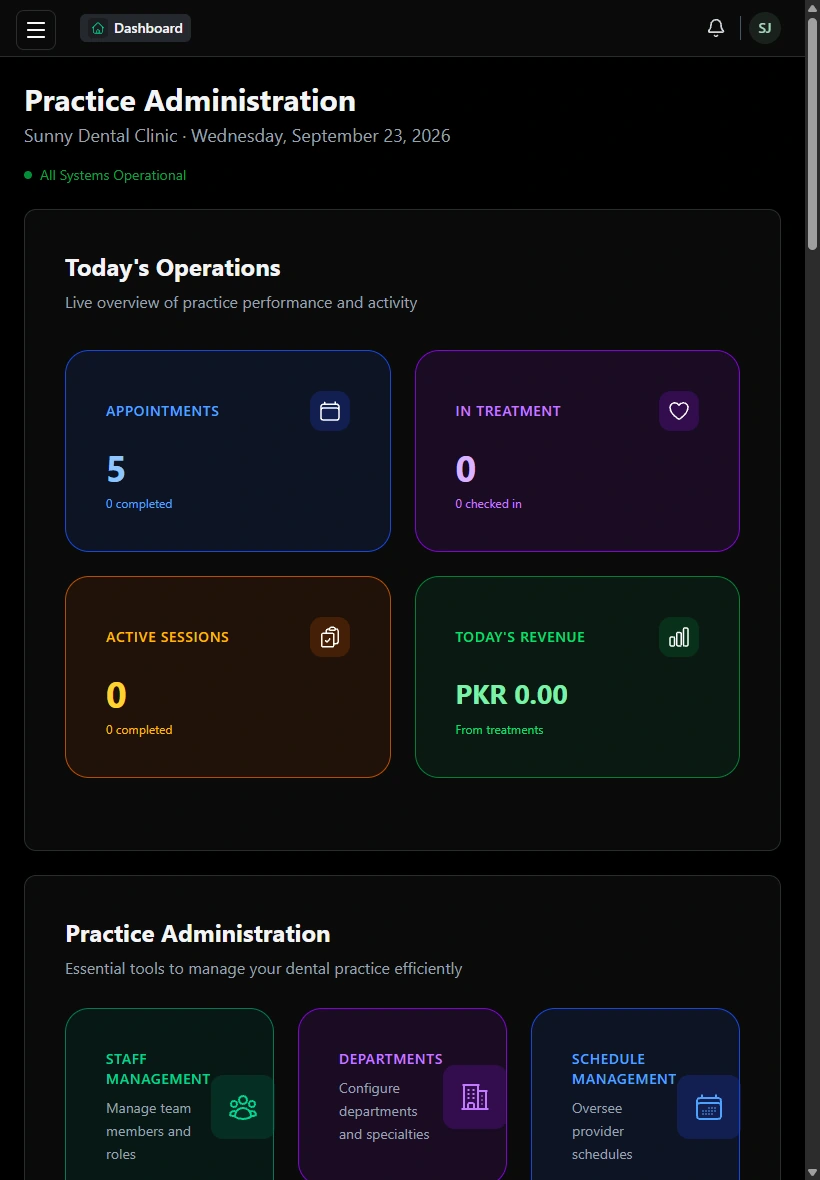Click the clipboard icon in Active Sessions card
820x1180 pixels.
pyautogui.click(x=330, y=637)
